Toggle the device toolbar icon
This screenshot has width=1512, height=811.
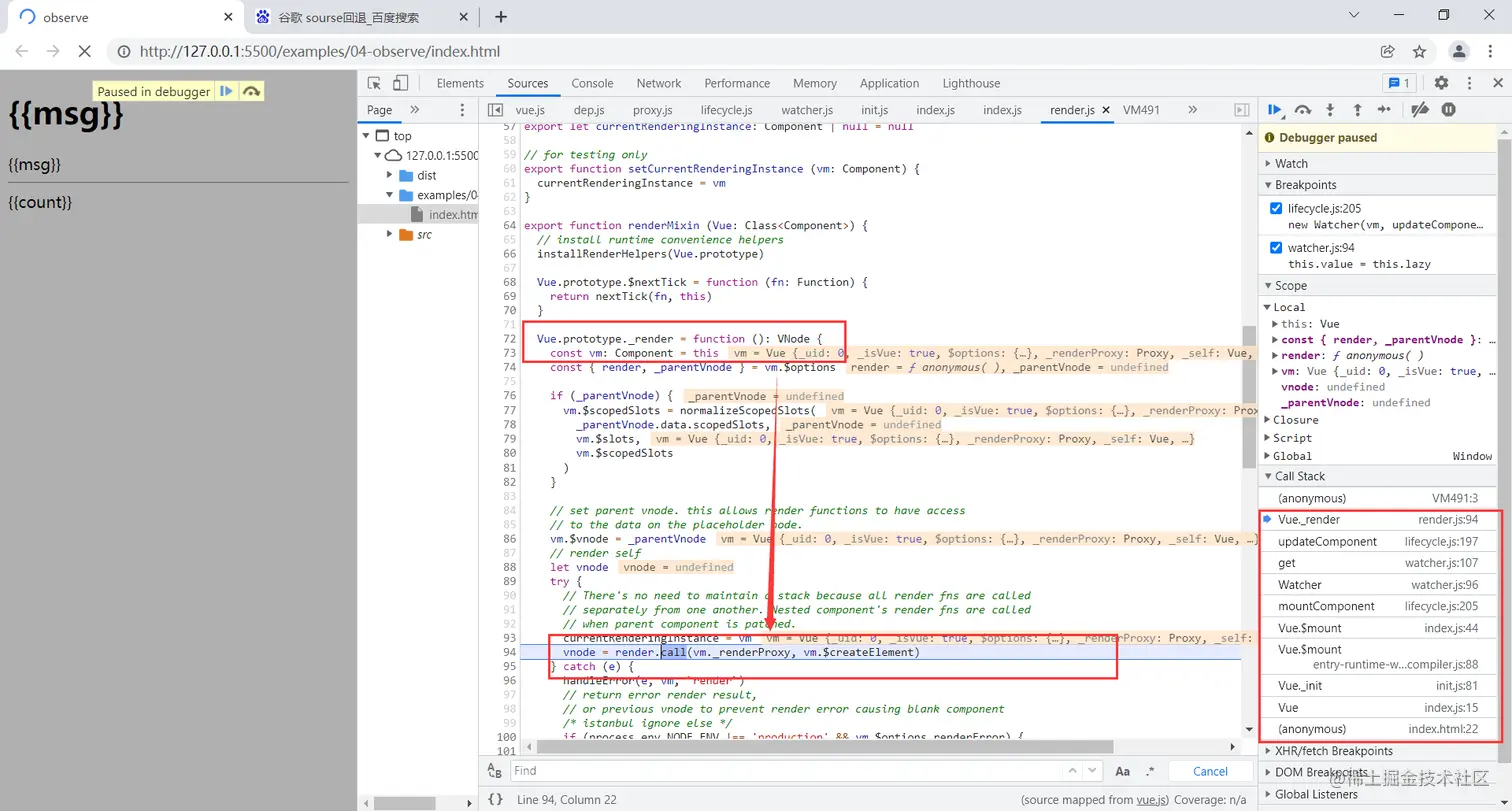pos(400,83)
